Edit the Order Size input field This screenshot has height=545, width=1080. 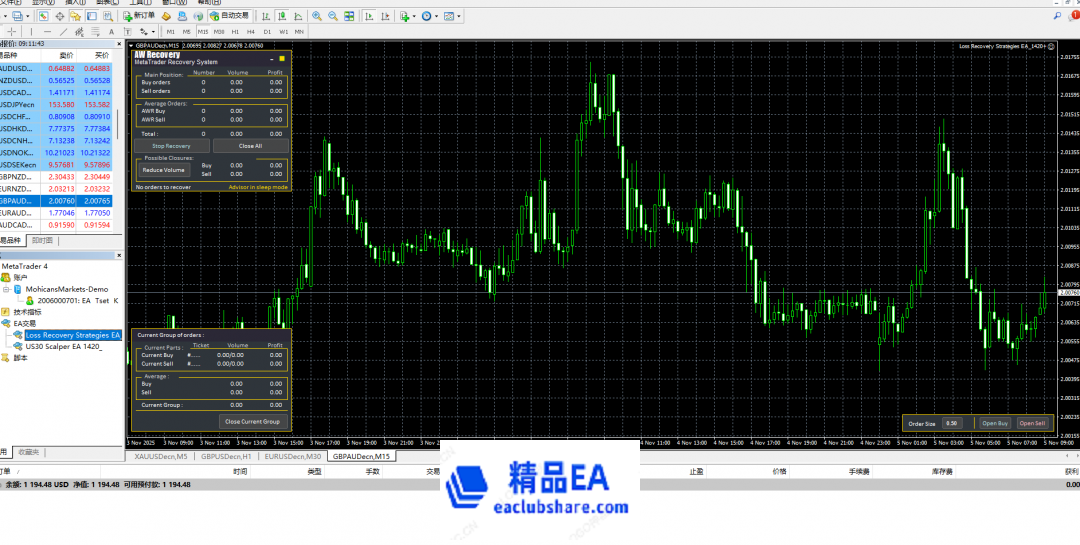[952, 423]
